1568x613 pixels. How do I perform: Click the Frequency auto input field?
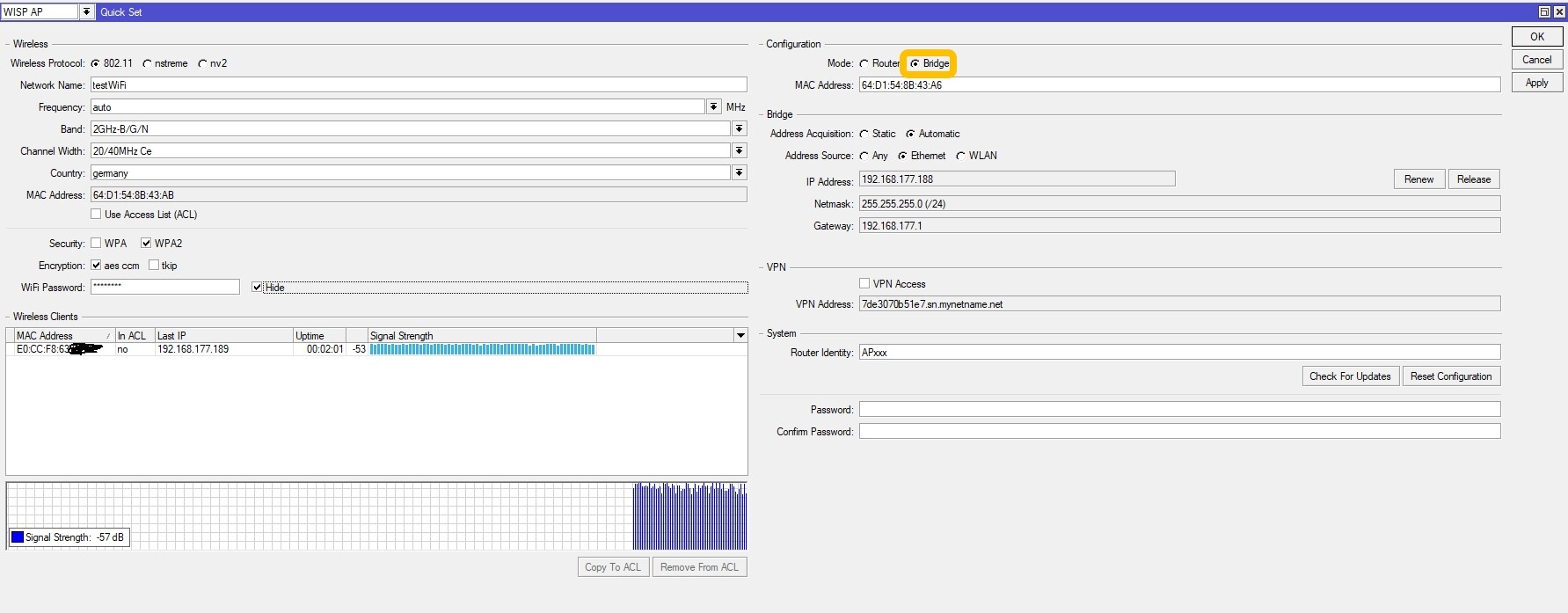point(397,107)
